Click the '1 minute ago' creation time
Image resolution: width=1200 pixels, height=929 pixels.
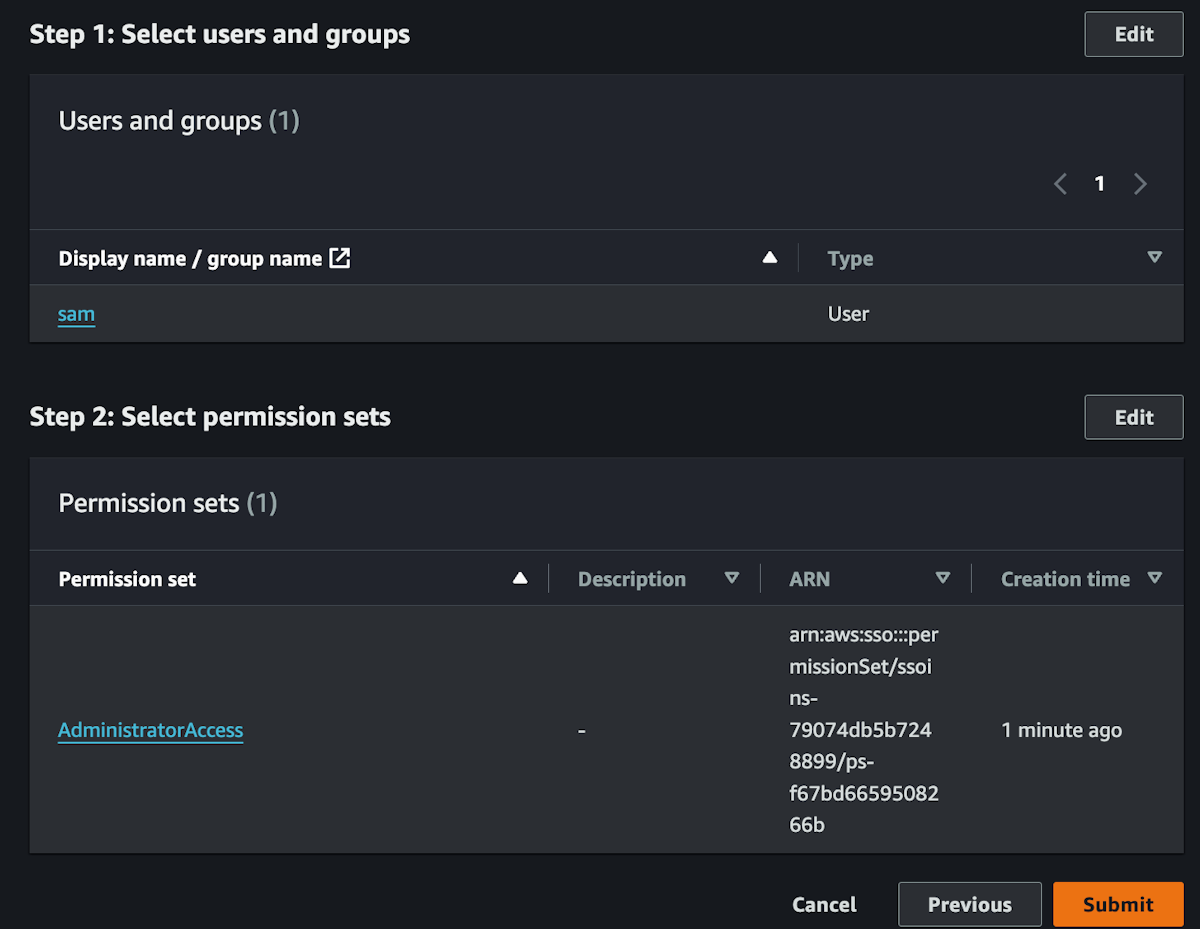pyautogui.click(x=1061, y=730)
